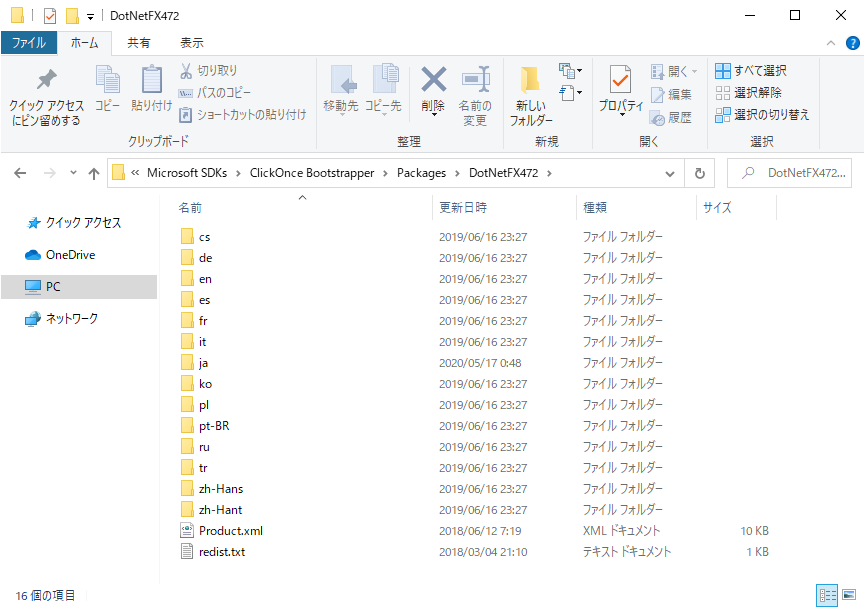Select Network (ネットワーク) in navigation pane
This screenshot has width=865, height=608.
coord(62,319)
